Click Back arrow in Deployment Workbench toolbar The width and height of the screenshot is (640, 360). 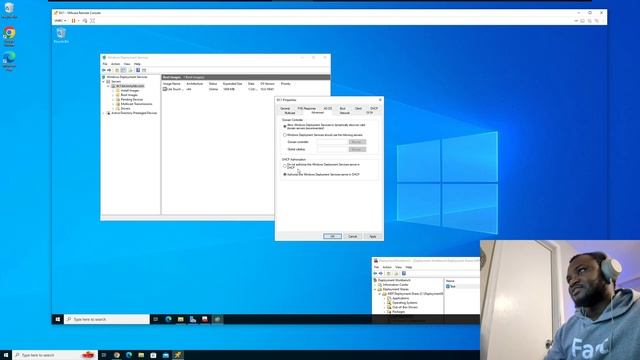[x=376, y=273]
